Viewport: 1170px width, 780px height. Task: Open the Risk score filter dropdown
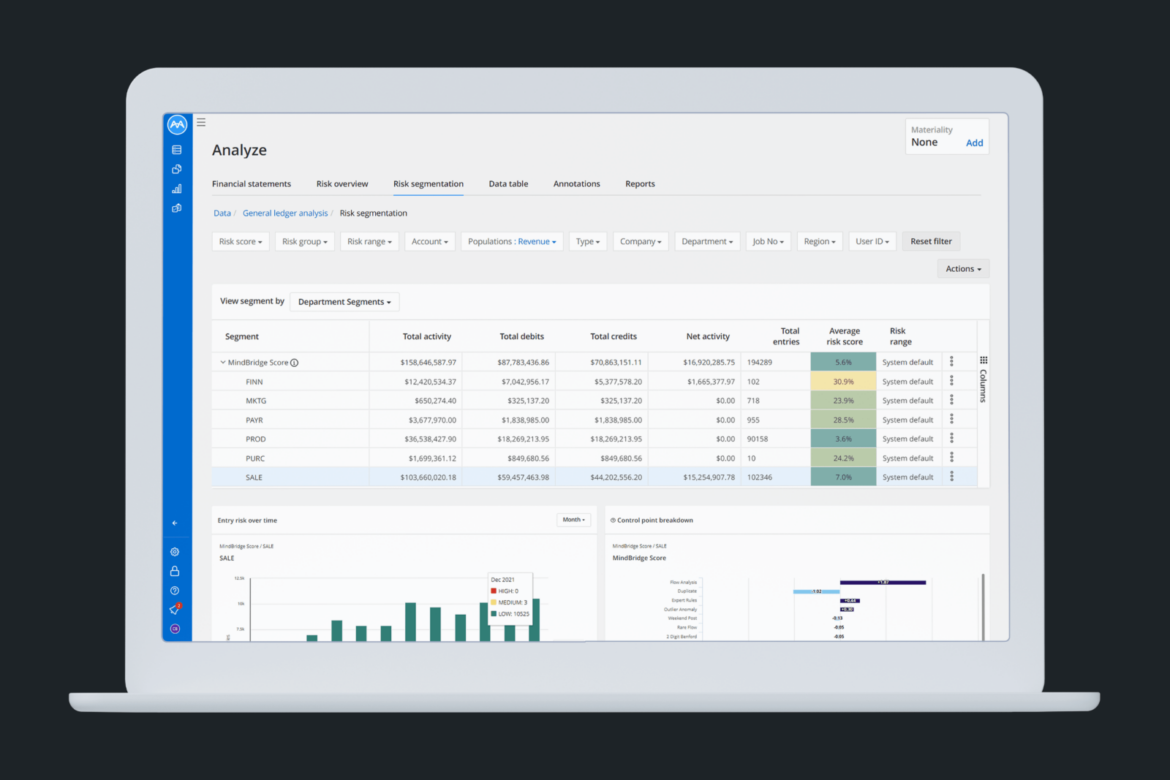coord(240,241)
